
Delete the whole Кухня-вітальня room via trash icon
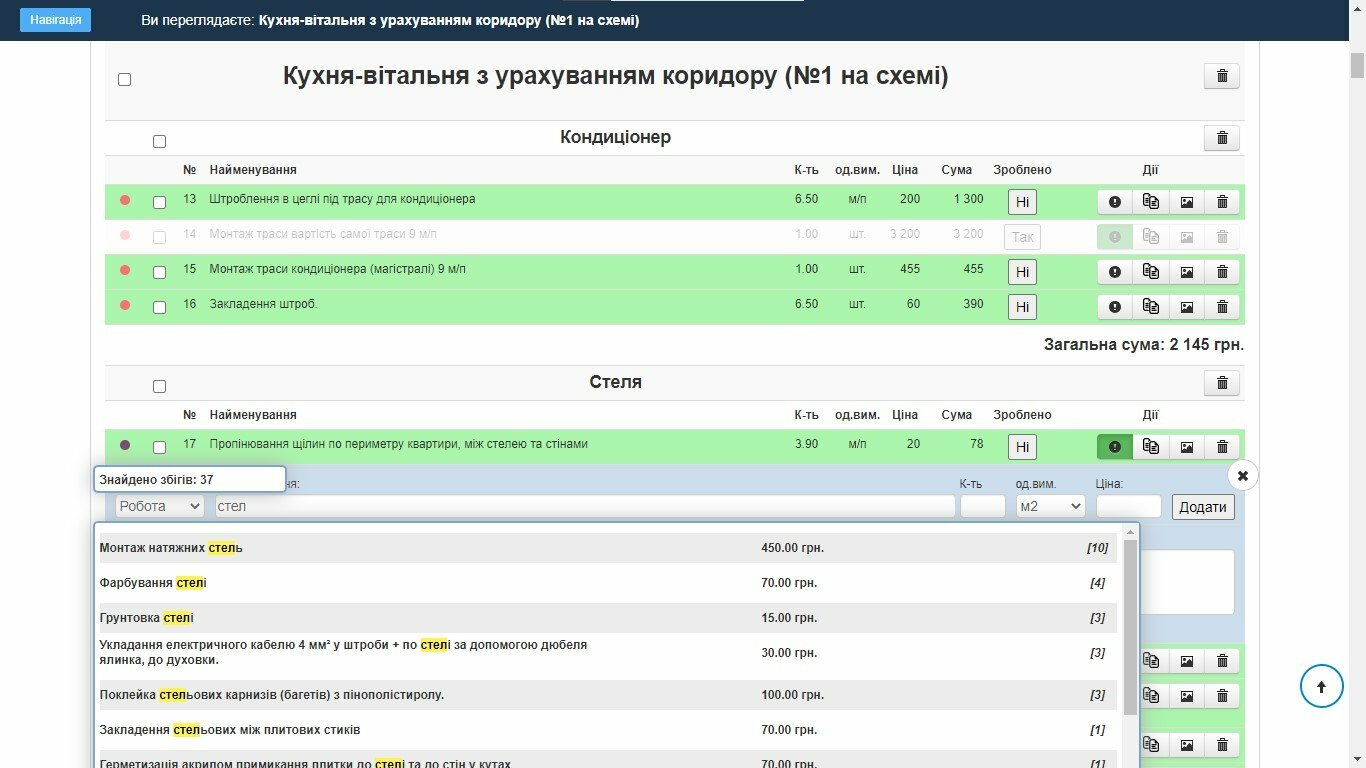point(1222,76)
